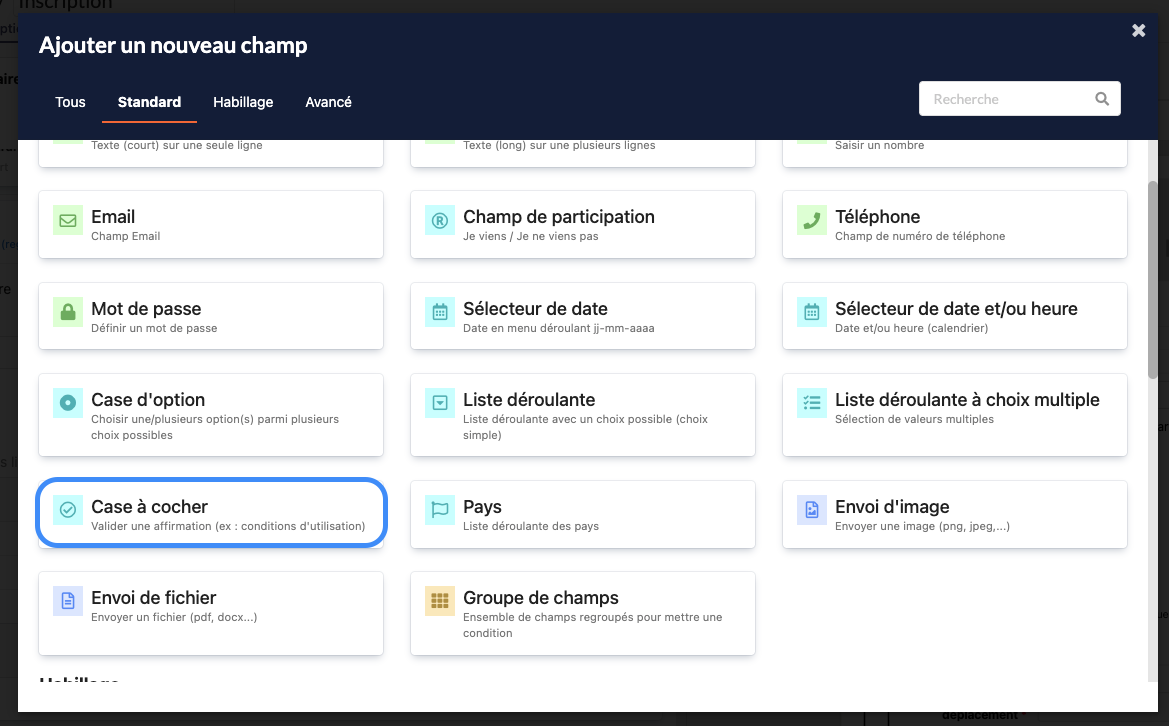Screen dimensions: 1169x726
Task: Select Sélecteur de date et/ou heure
Action: point(954,316)
